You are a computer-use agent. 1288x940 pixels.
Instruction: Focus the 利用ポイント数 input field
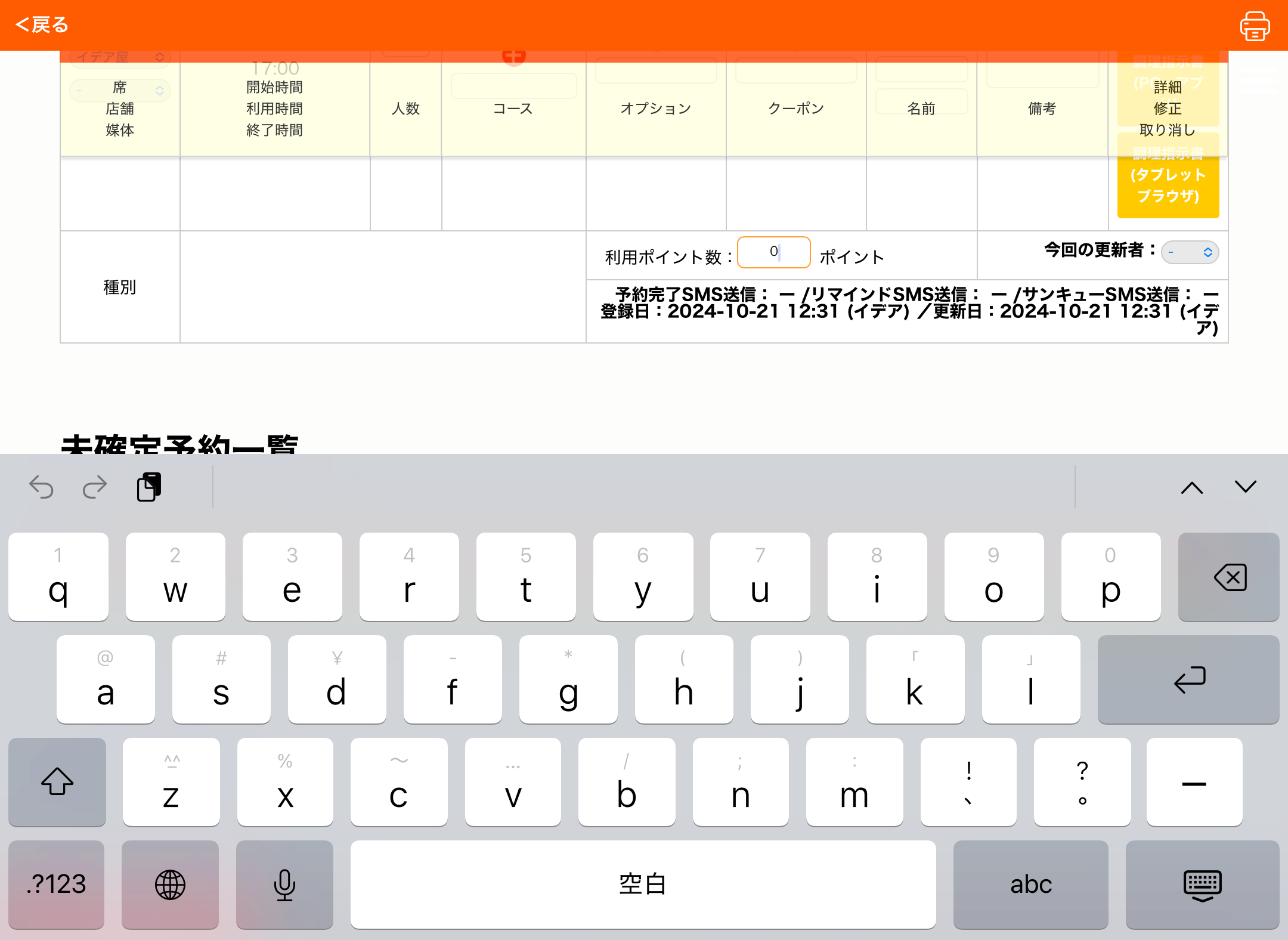tap(774, 252)
